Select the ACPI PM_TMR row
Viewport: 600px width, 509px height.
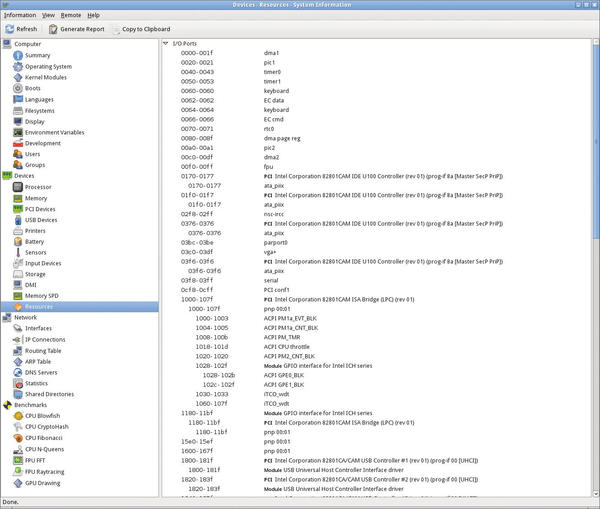[377, 338]
